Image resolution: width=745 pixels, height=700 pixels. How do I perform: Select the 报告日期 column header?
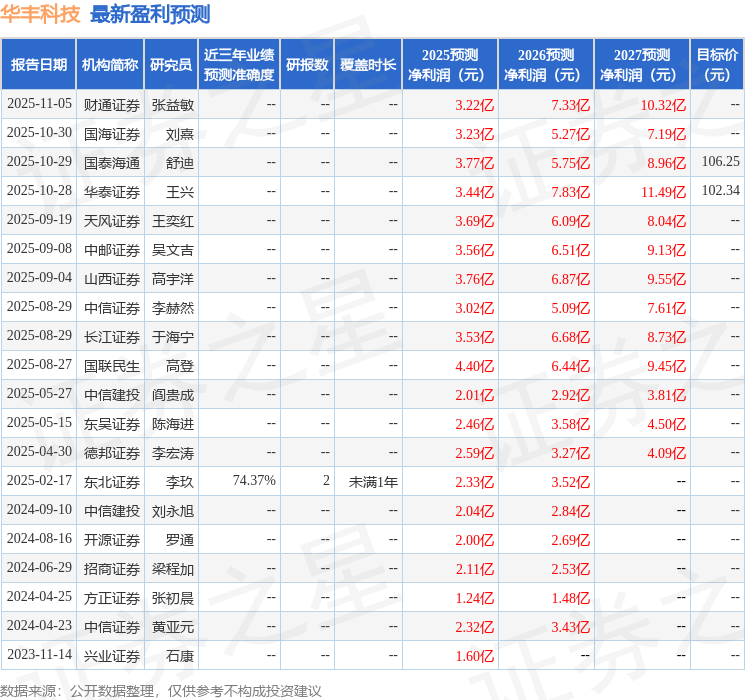(38, 65)
